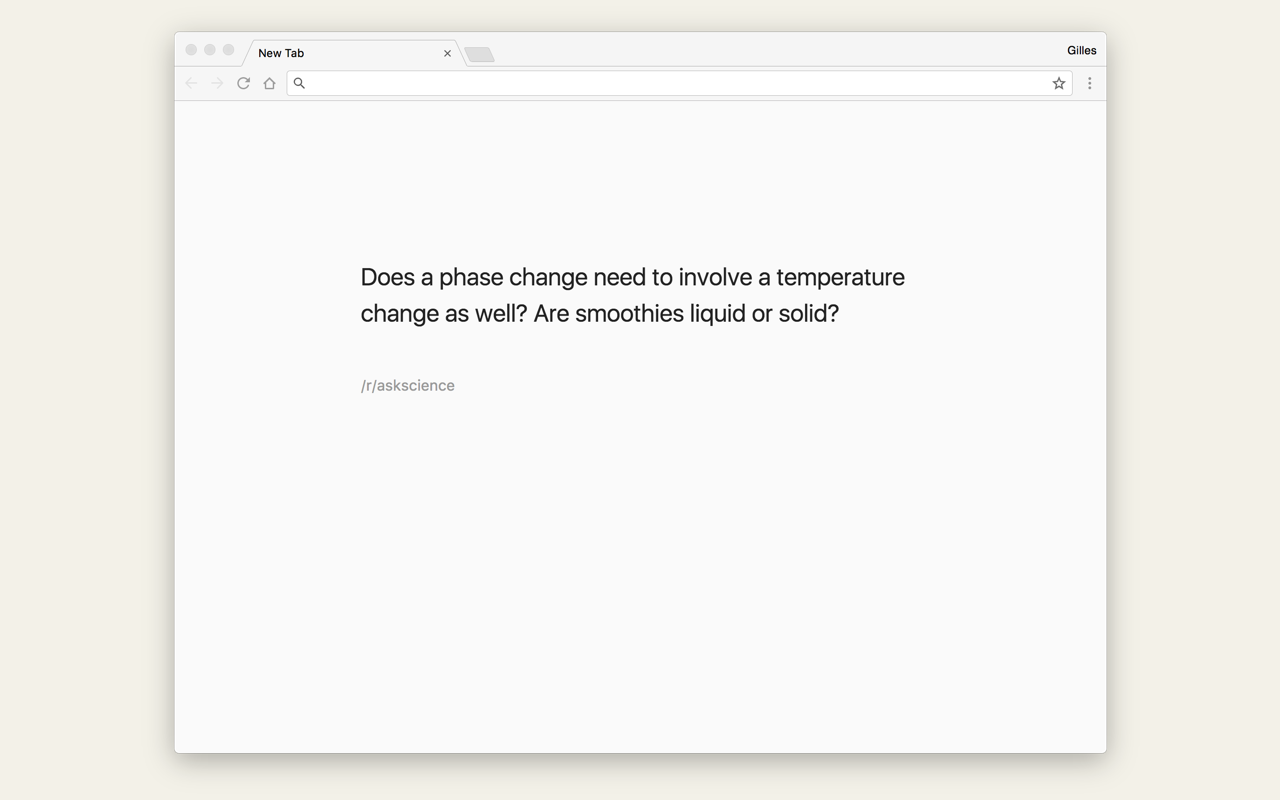Screen dimensions: 1280x800
Task: Select the New Tab tab
Action: click(x=352, y=53)
